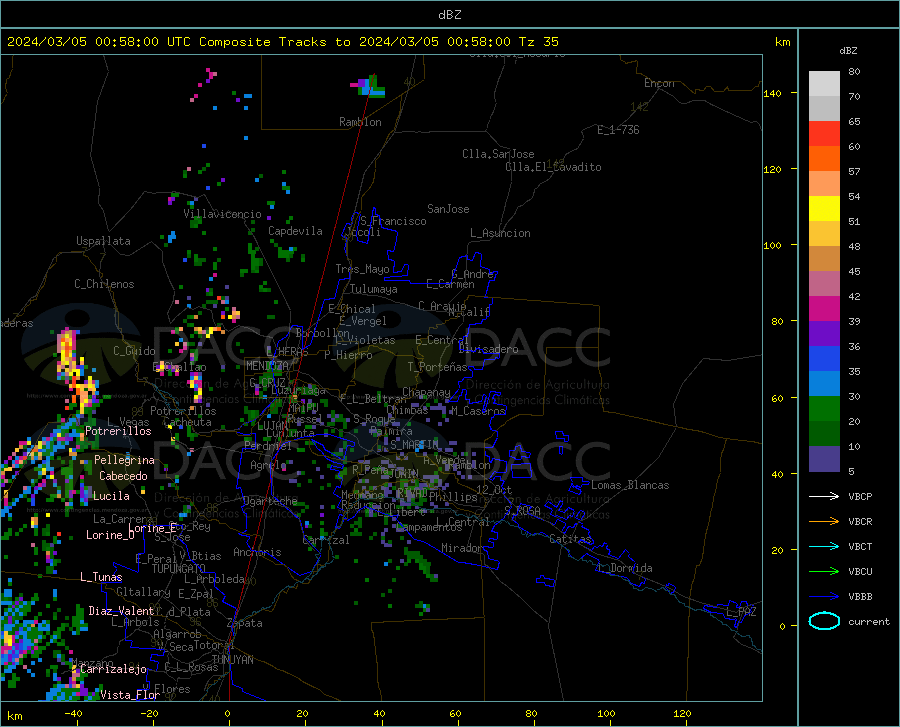900x727 pixels.
Task: Click the S_Francisco place label
Action: [x=393, y=221]
